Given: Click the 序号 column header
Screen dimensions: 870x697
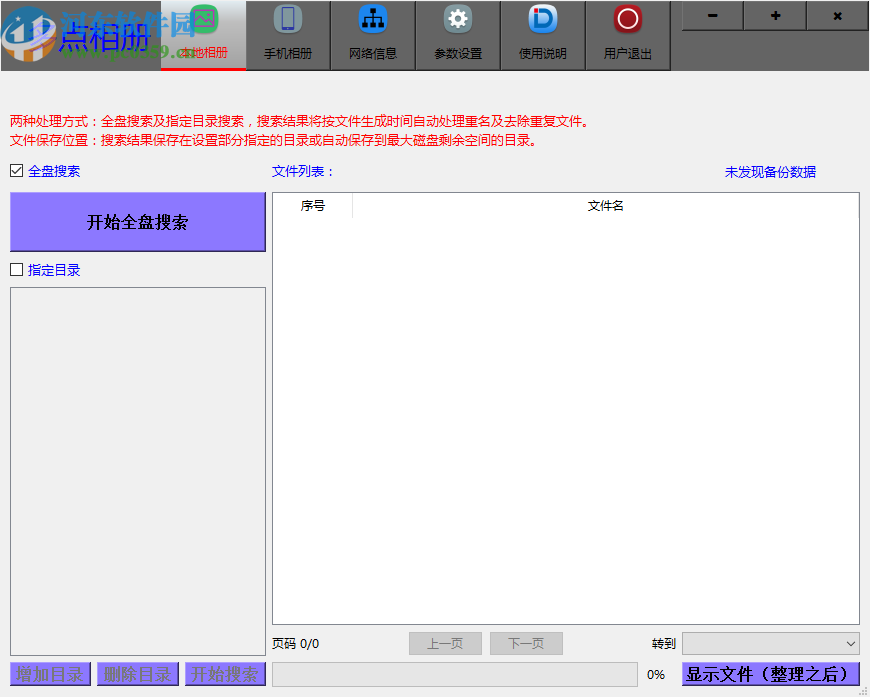Looking at the screenshot, I should point(312,206).
